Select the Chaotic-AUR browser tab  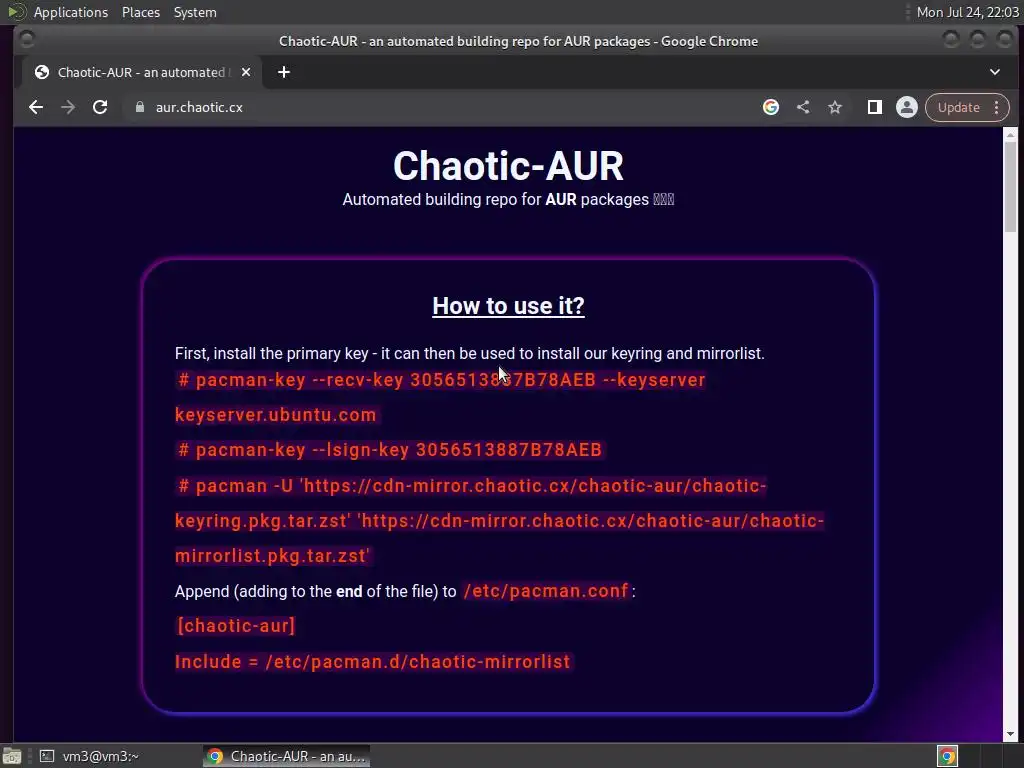point(142,72)
